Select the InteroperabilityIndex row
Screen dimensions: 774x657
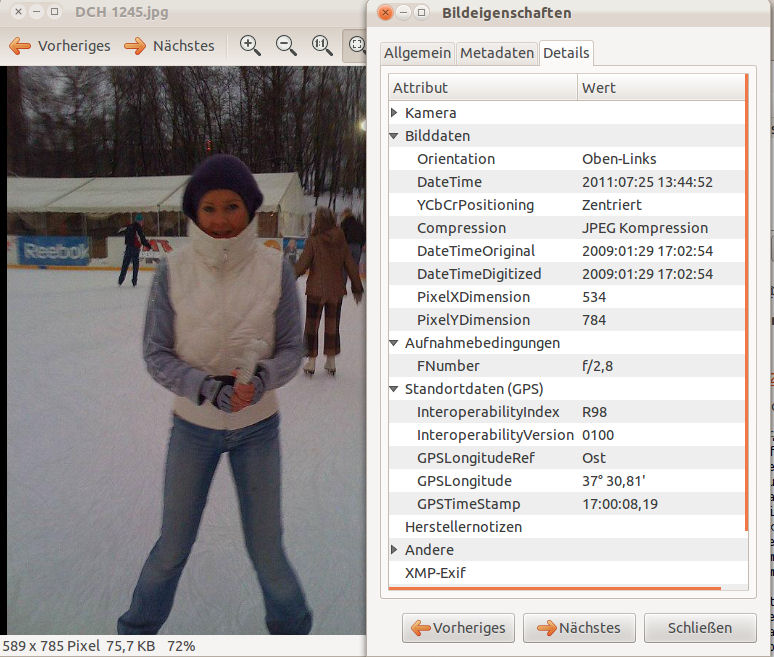(567, 412)
